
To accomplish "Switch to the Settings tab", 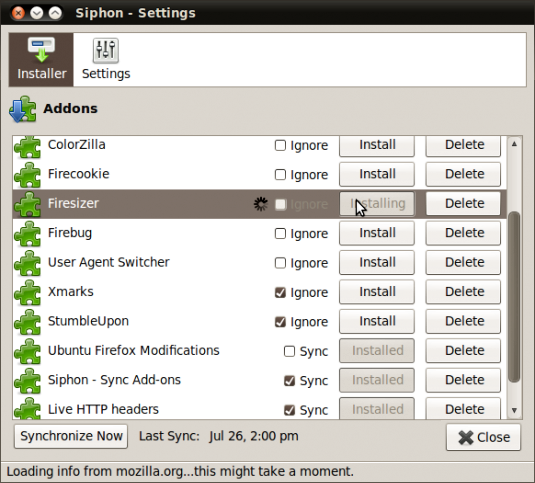I will pyautogui.click(x=106, y=60).
